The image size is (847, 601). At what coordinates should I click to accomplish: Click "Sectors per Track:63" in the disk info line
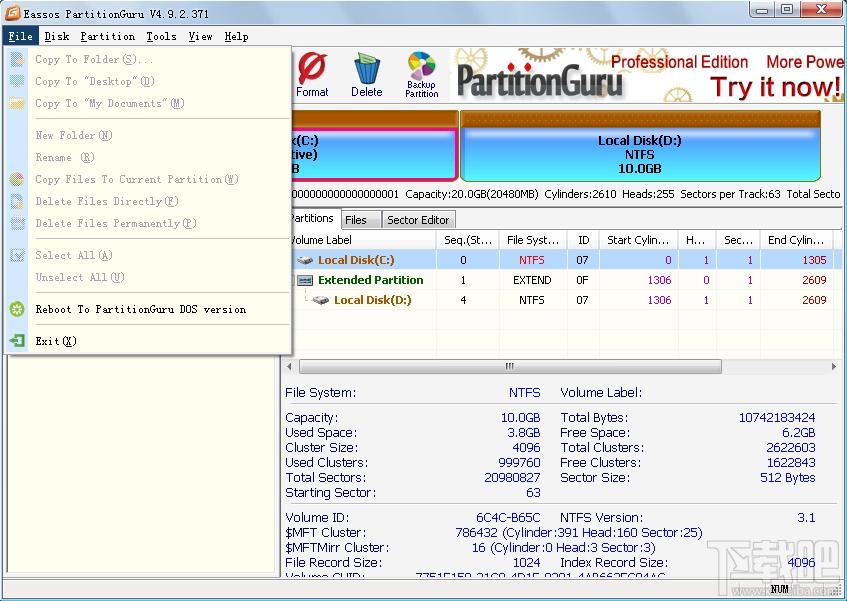point(730,194)
